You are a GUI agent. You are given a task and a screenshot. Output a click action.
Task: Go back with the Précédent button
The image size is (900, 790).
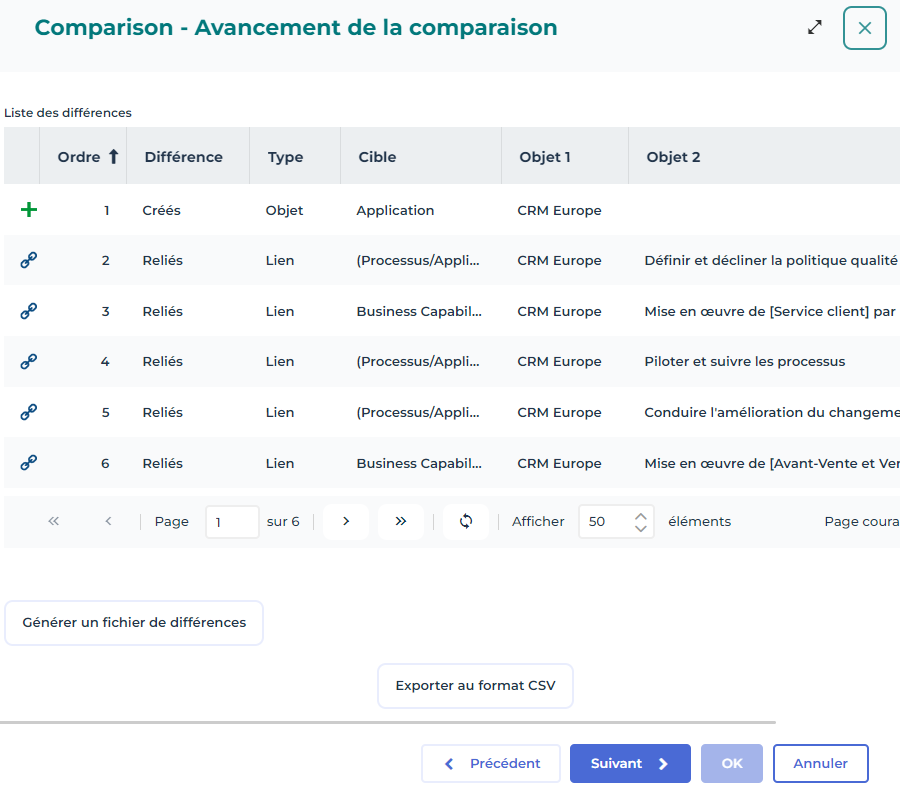coord(490,763)
